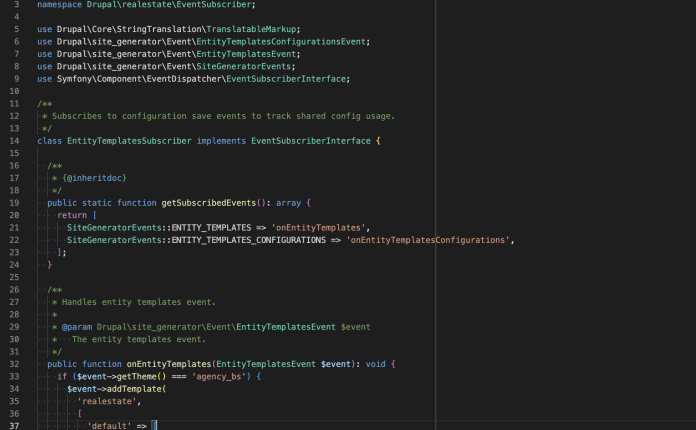Click line number 32 in the gutter
This screenshot has width=696, height=430.
(x=15, y=363)
